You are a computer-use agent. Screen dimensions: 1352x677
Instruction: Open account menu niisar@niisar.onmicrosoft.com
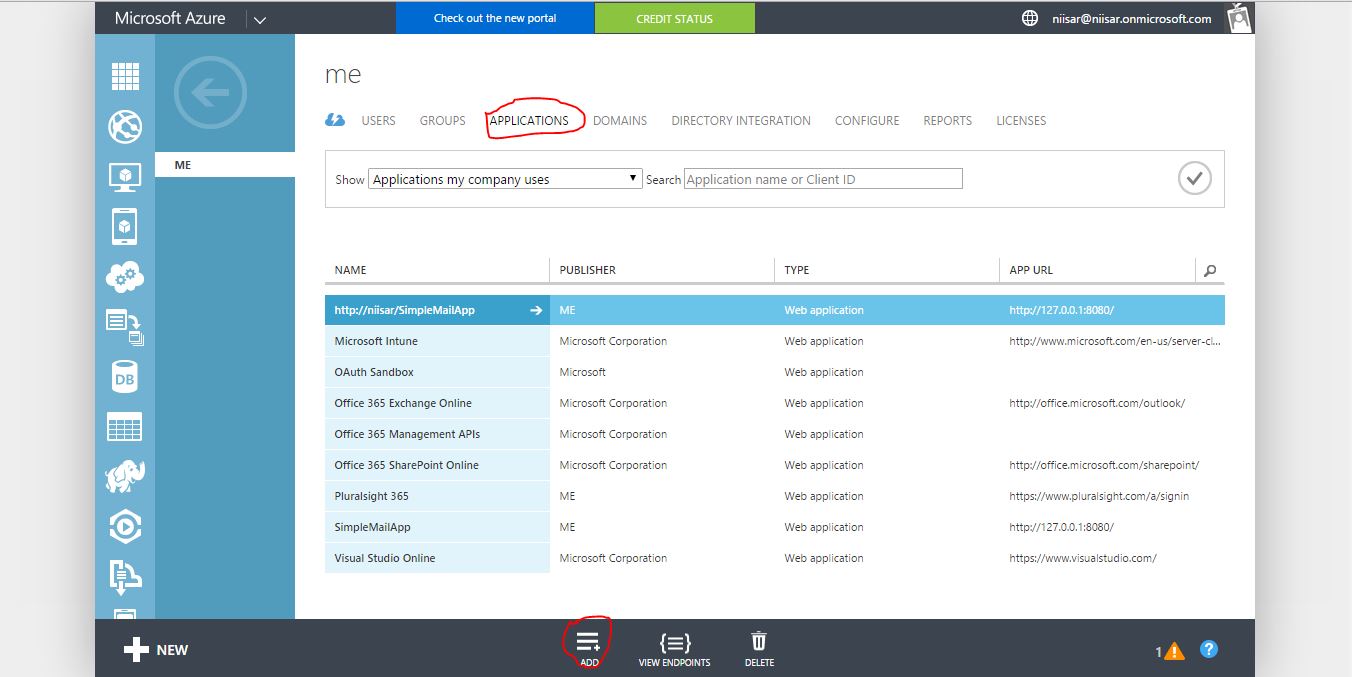click(1132, 18)
